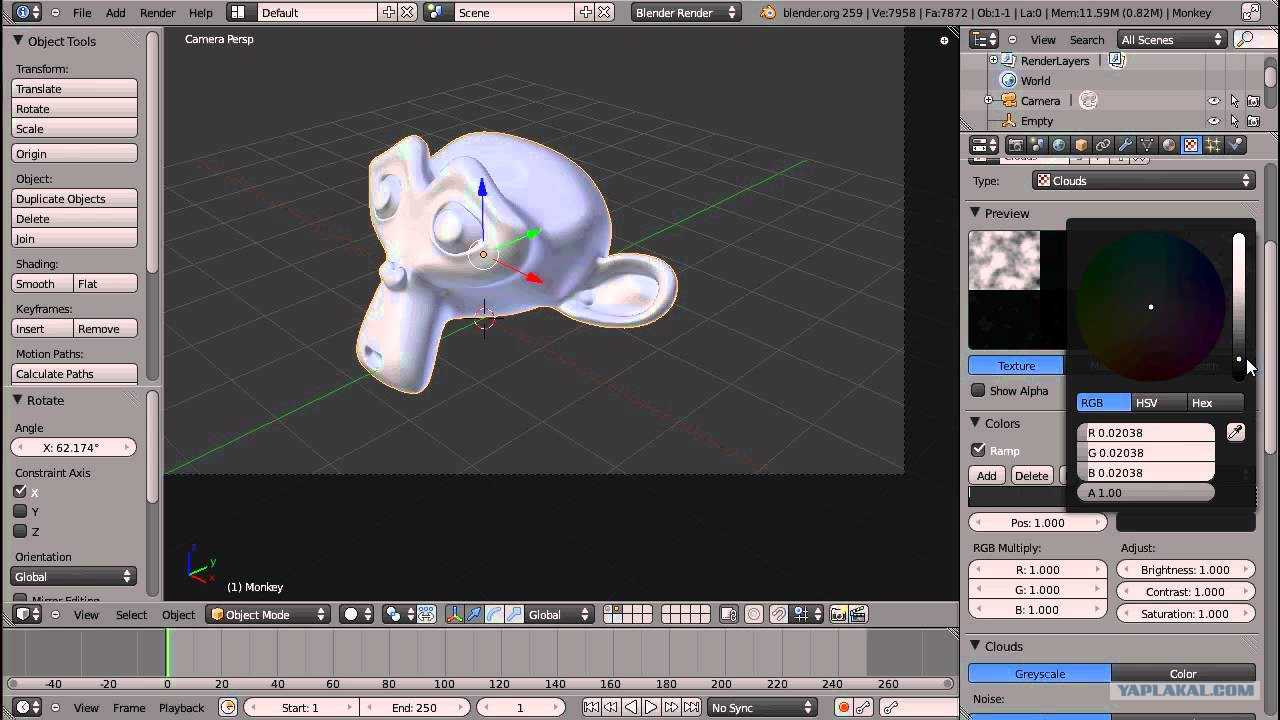Hide the Camera object via eye icon

click(x=1214, y=101)
